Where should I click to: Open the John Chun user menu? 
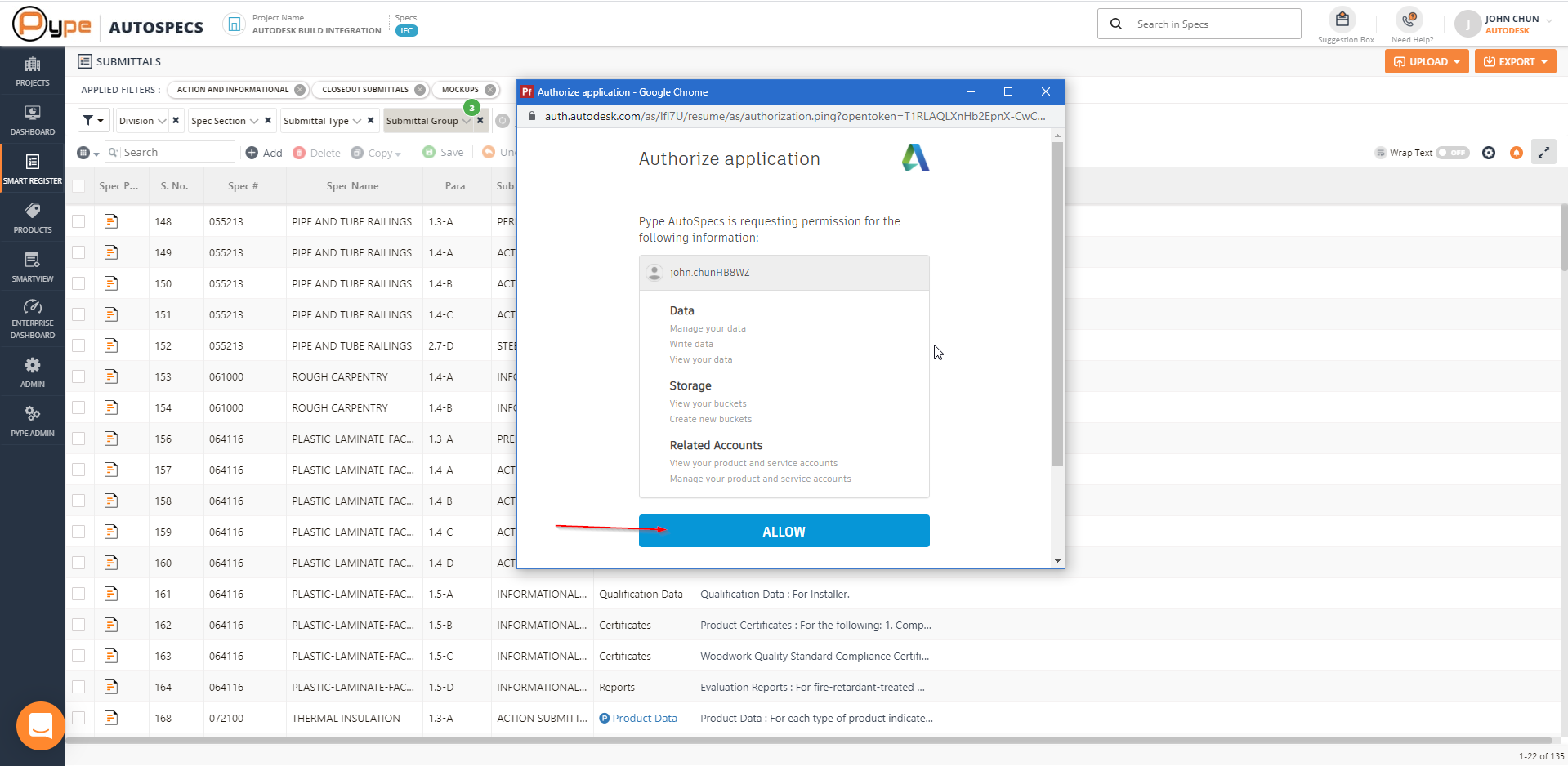pos(1503,24)
